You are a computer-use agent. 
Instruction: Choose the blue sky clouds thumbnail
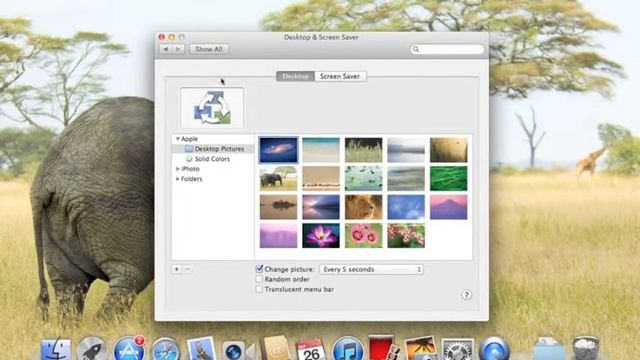click(x=406, y=207)
